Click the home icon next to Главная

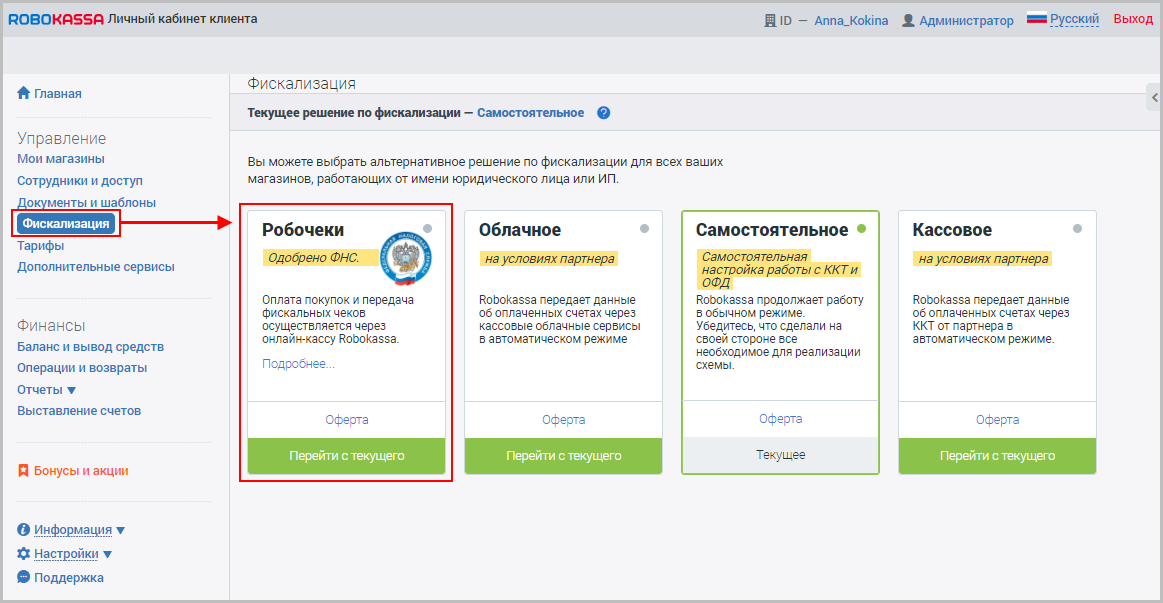pyautogui.click(x=24, y=93)
